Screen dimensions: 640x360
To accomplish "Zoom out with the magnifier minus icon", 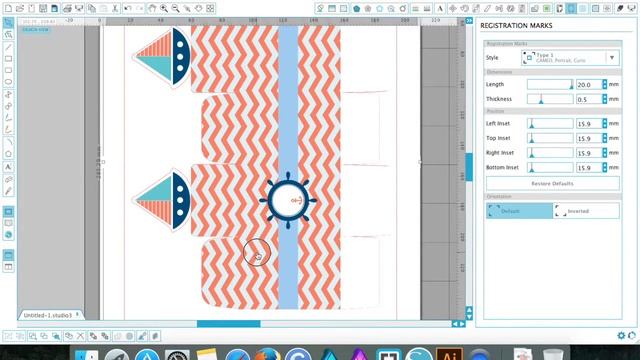I will point(176,8).
